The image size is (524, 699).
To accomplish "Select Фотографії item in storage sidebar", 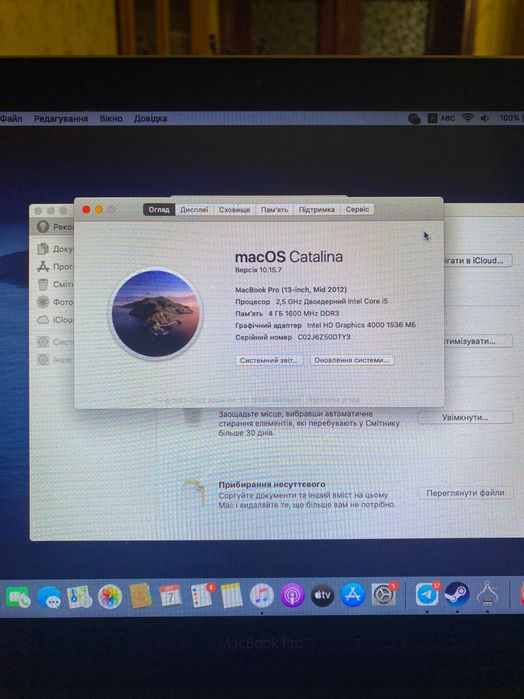I will click(x=55, y=302).
